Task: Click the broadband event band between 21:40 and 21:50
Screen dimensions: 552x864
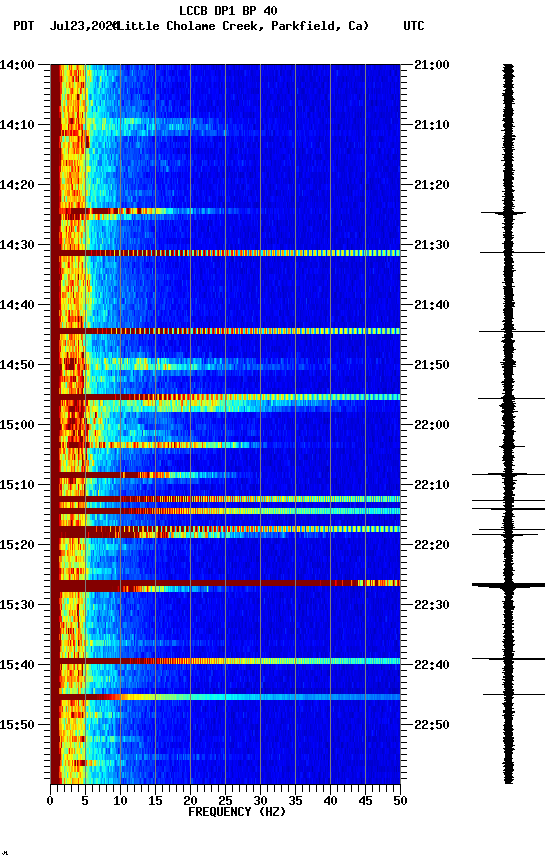Action: 225,332
